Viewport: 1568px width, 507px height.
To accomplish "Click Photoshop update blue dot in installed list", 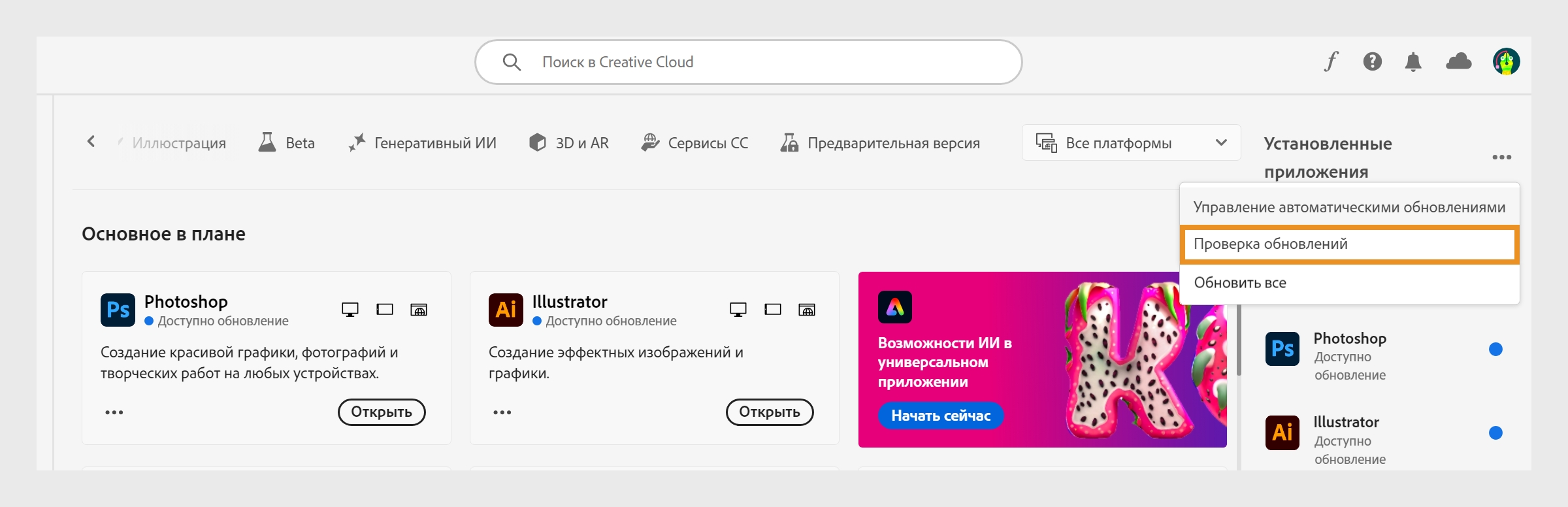I will pos(1495,349).
